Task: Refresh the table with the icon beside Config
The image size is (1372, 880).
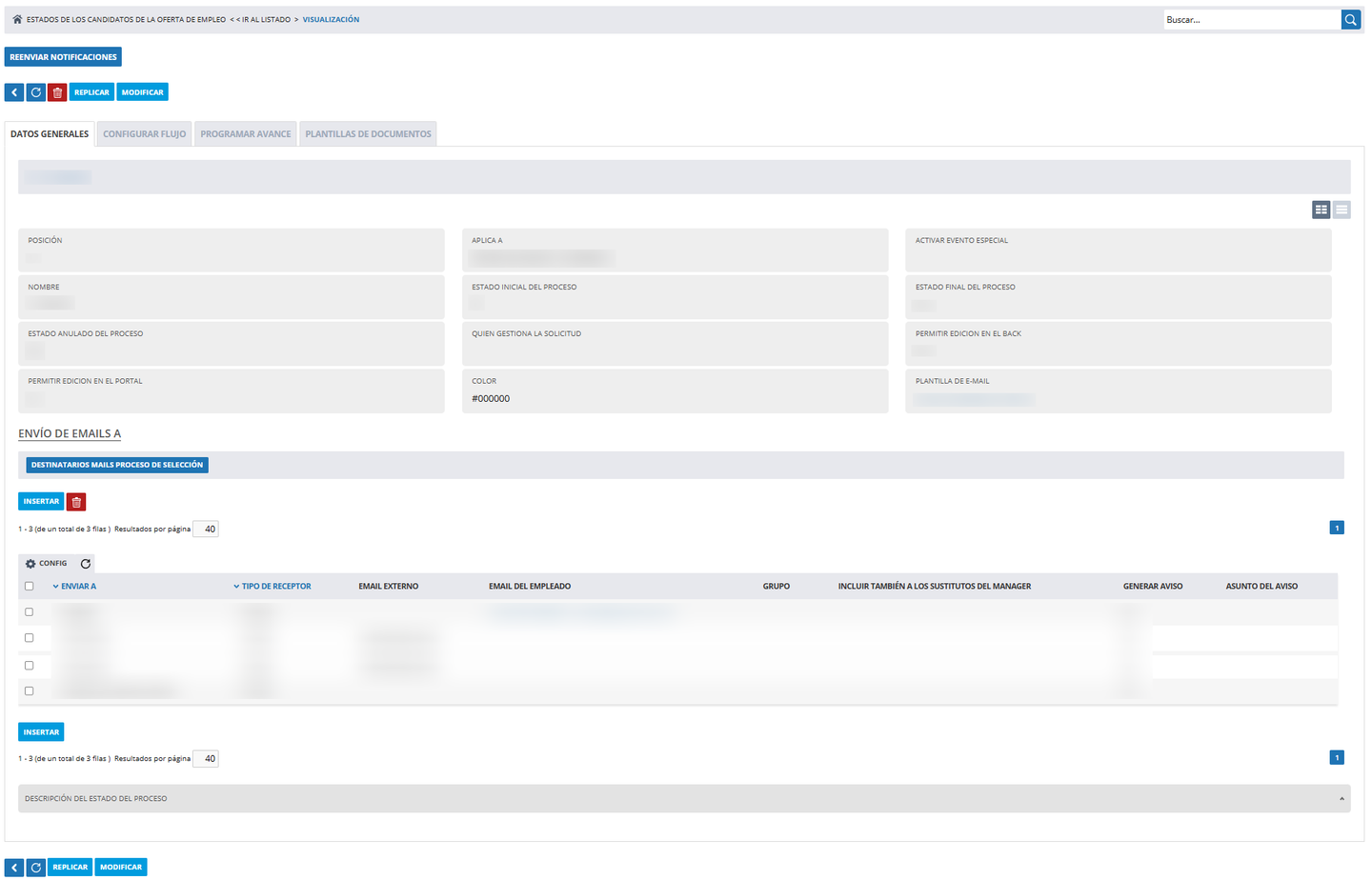Action: click(86, 564)
